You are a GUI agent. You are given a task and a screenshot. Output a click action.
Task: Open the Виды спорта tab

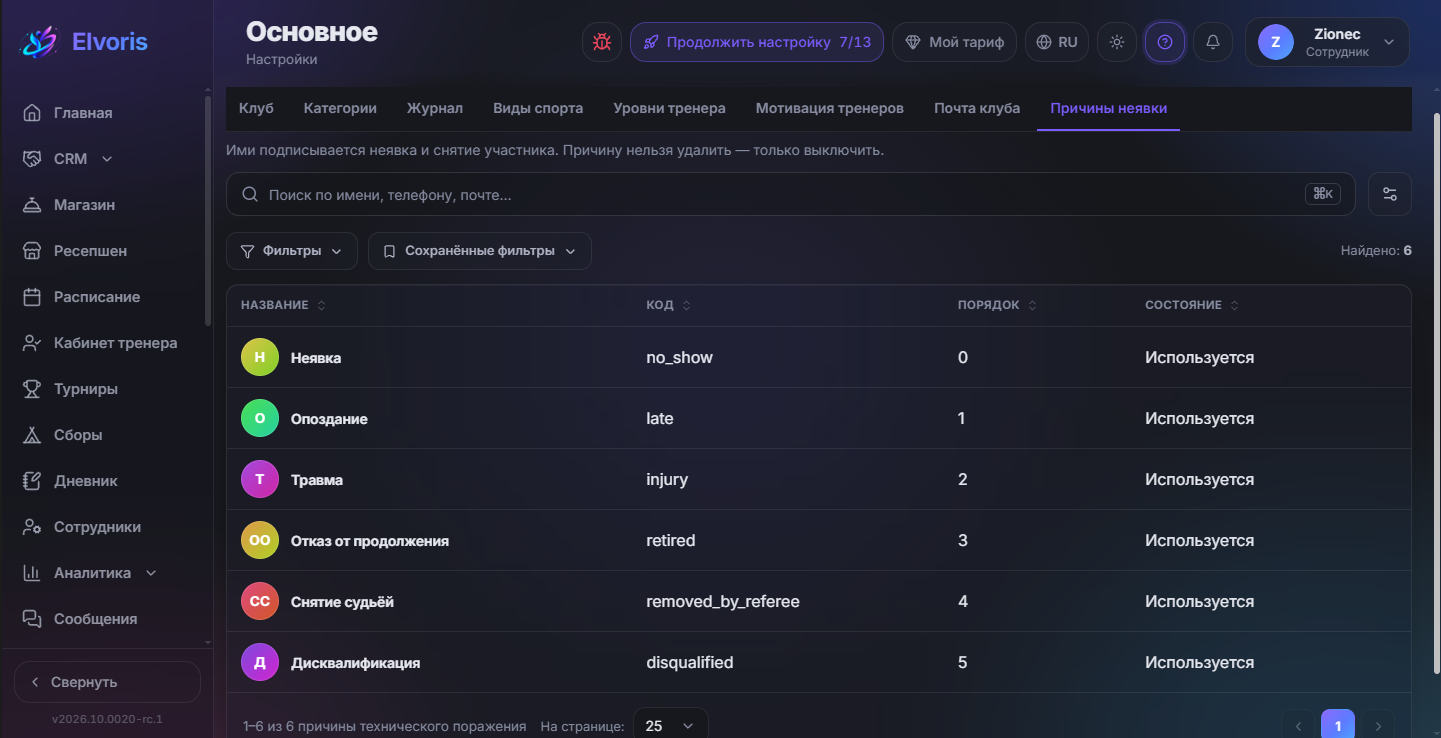click(538, 108)
